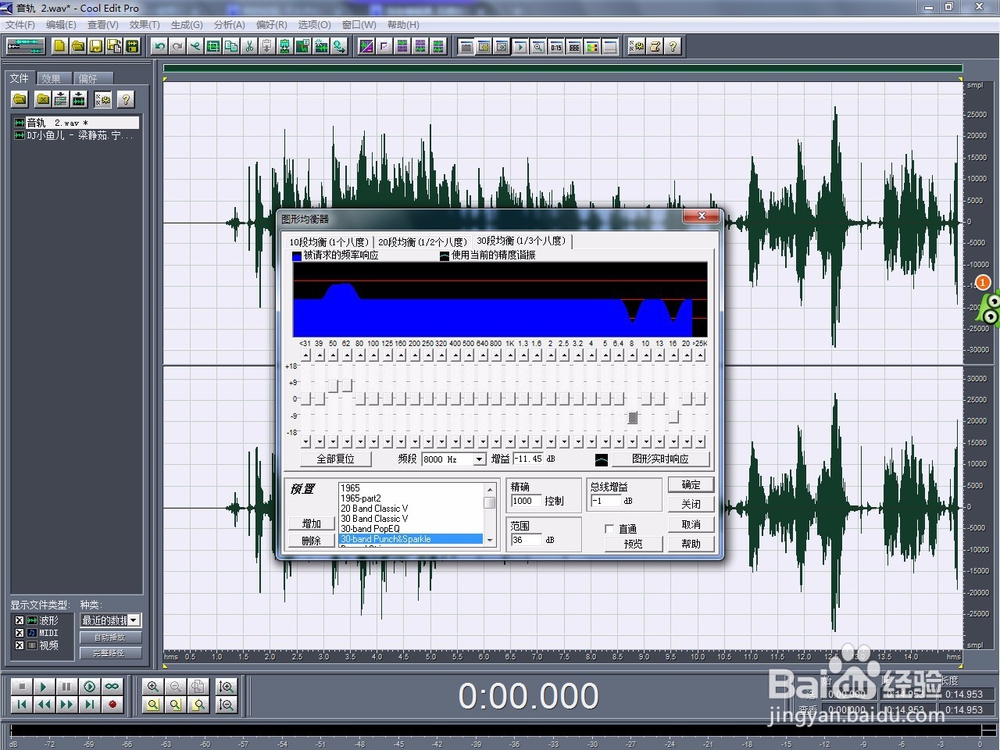Click the Trim/crop selection icon
Screen dimensions: 1000x750
(x=213, y=46)
